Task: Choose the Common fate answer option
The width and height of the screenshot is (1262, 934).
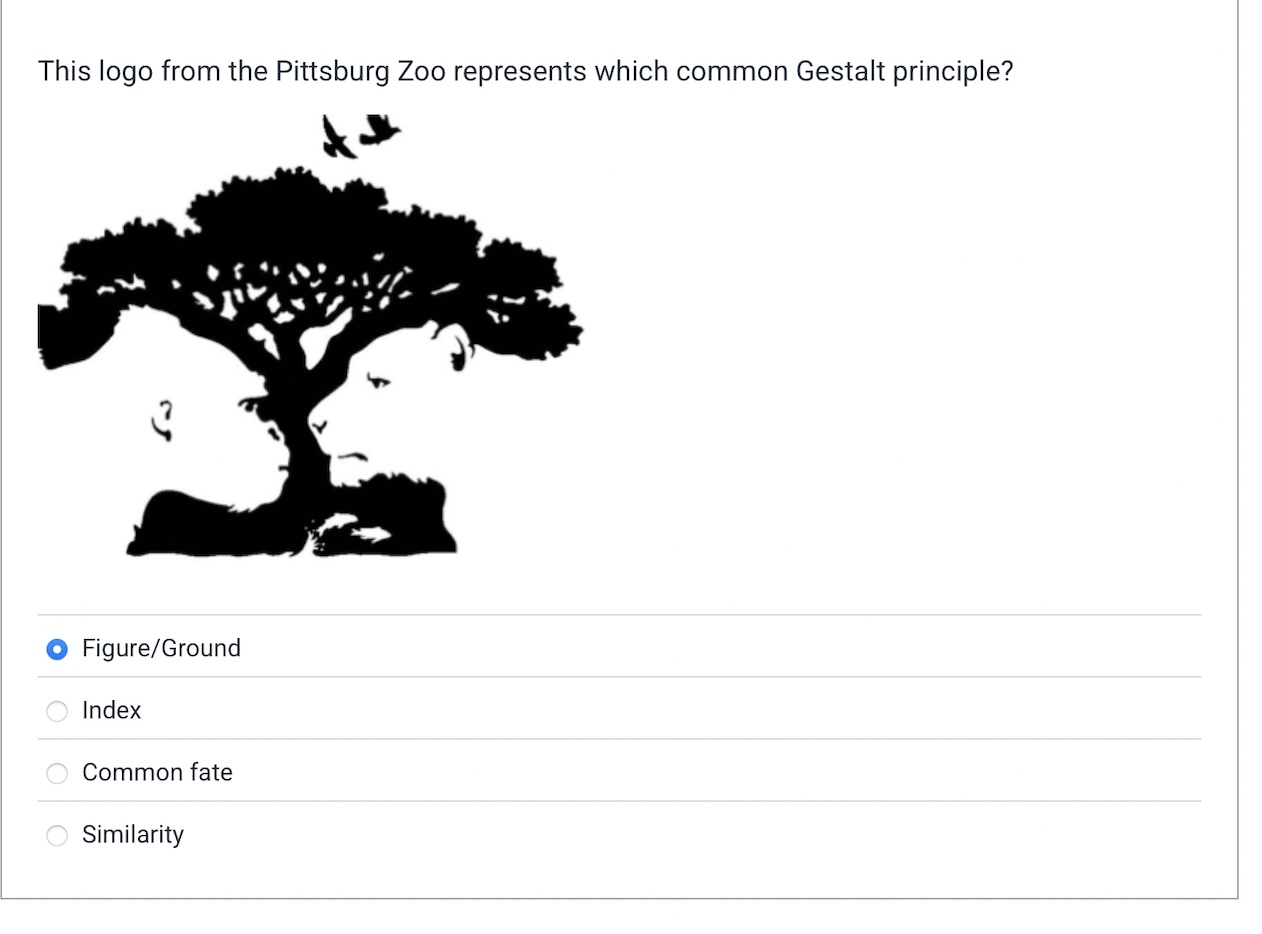Action: point(57,773)
